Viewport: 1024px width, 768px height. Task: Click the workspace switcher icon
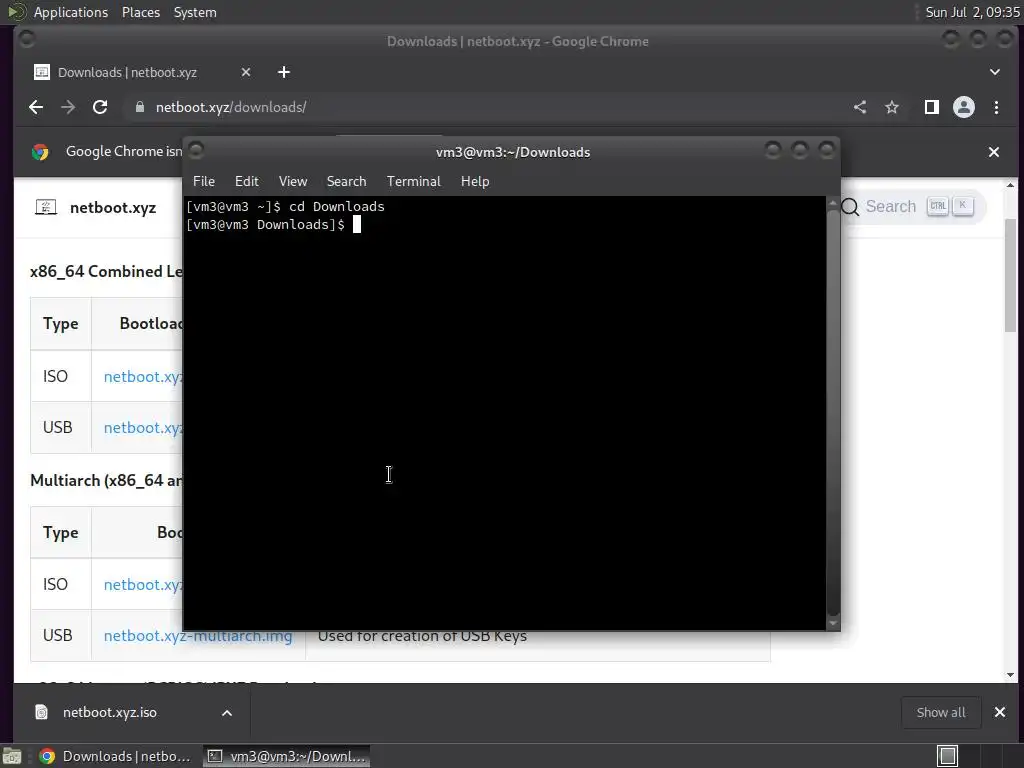click(x=947, y=756)
